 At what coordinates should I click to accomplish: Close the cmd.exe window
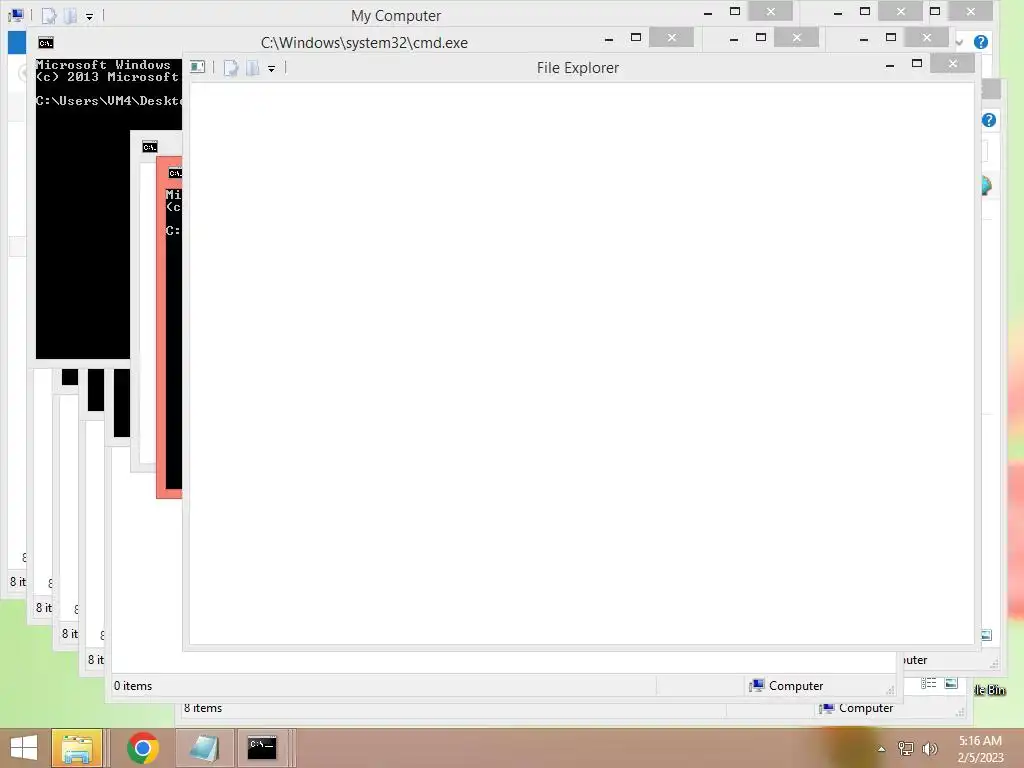671,37
